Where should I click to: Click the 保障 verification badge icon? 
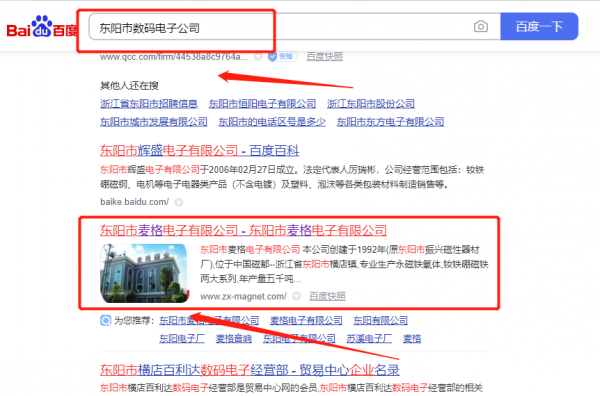click(x=282, y=57)
